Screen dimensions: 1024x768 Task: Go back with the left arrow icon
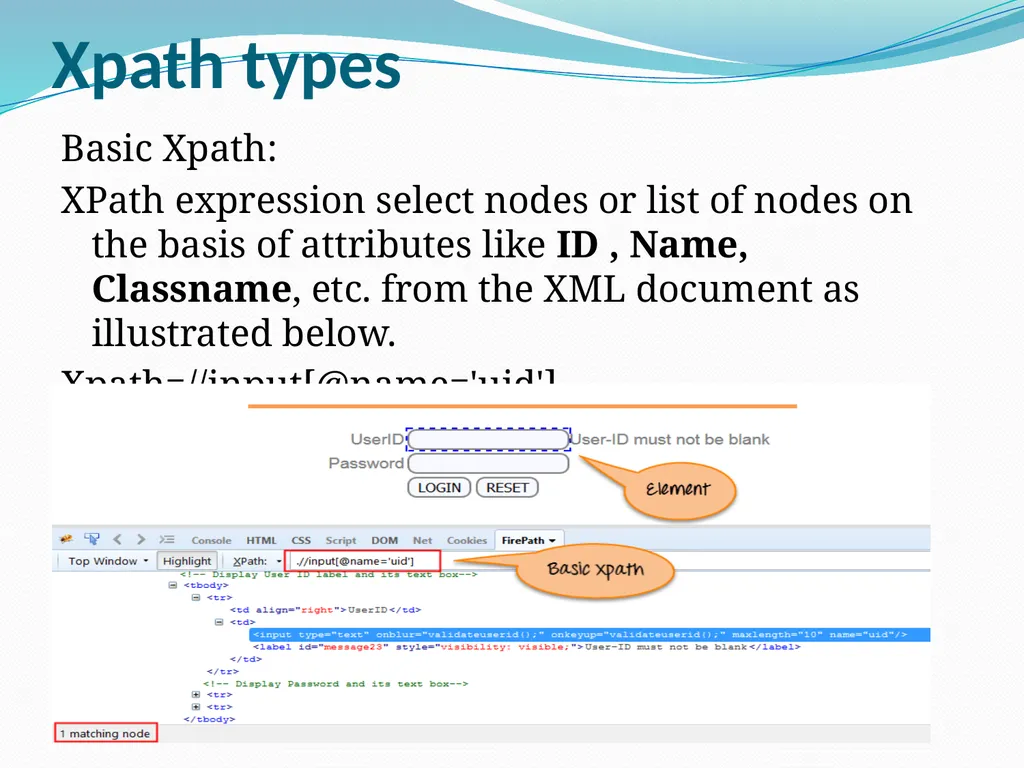pyautogui.click(x=118, y=539)
